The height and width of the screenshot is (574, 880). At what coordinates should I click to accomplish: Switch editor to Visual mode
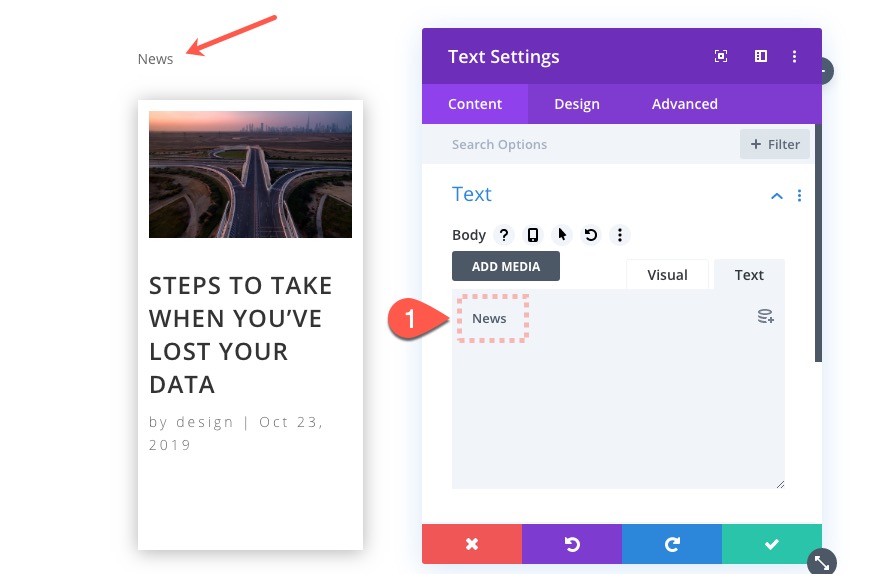[x=667, y=275]
